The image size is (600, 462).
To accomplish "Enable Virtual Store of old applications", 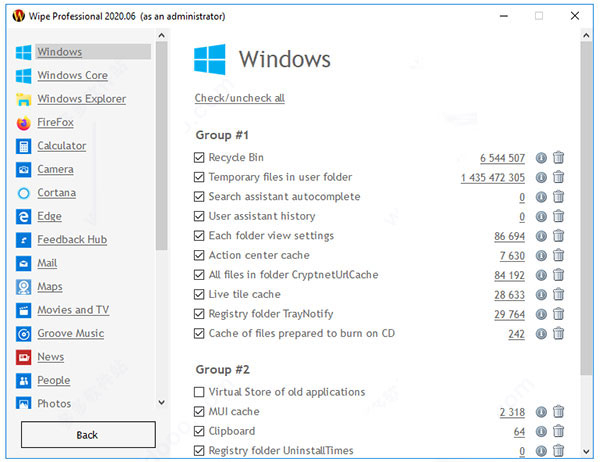I will coord(200,392).
